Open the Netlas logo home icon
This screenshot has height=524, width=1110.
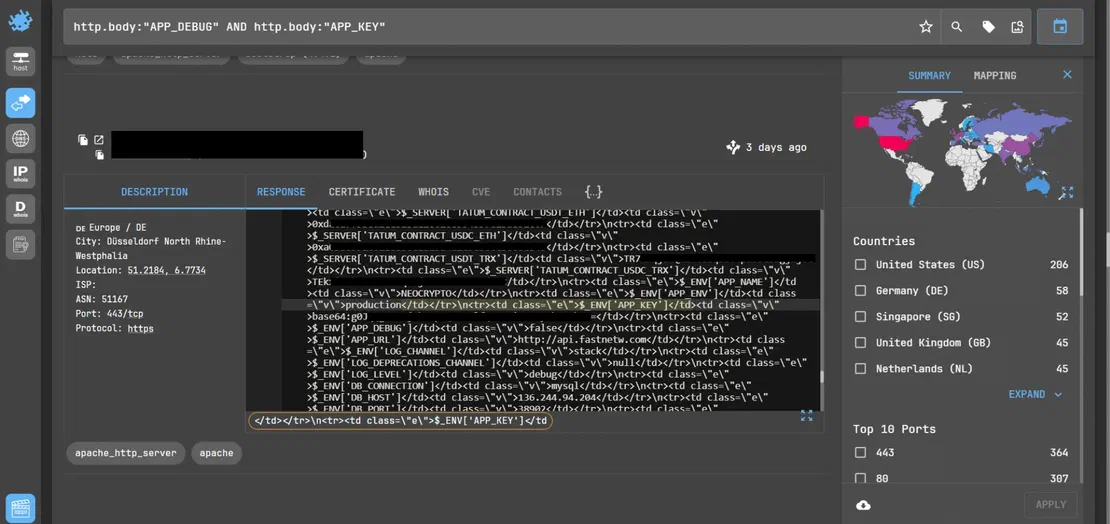tap(20, 21)
